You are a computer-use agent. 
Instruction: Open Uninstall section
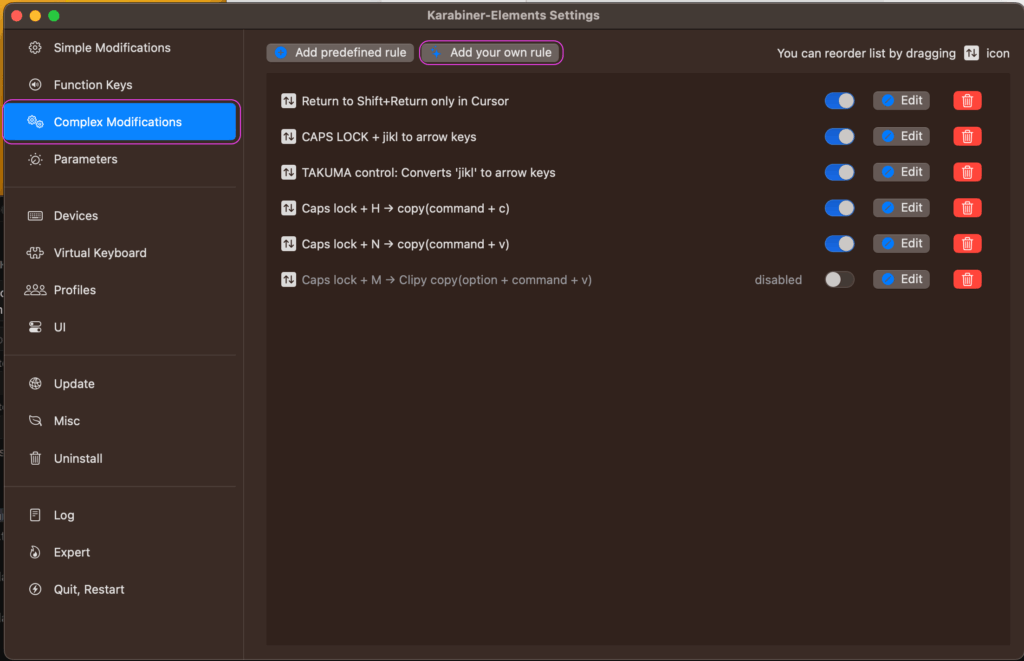point(121,459)
